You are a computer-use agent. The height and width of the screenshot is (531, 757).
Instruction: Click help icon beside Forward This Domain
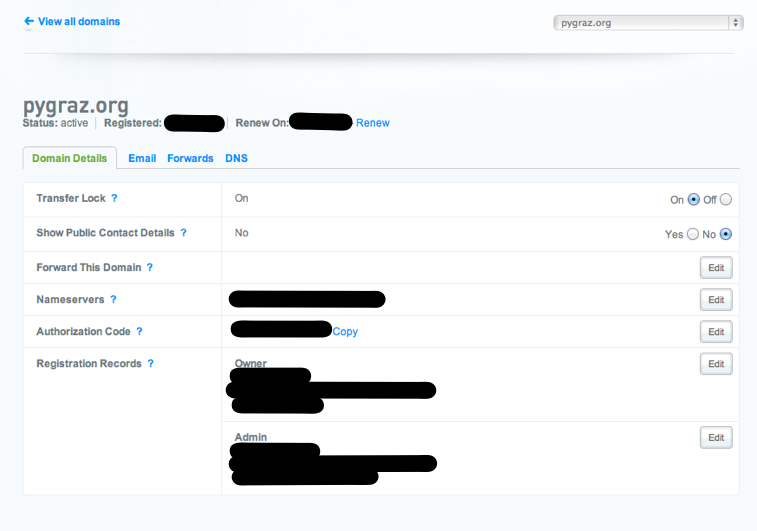coord(150,267)
